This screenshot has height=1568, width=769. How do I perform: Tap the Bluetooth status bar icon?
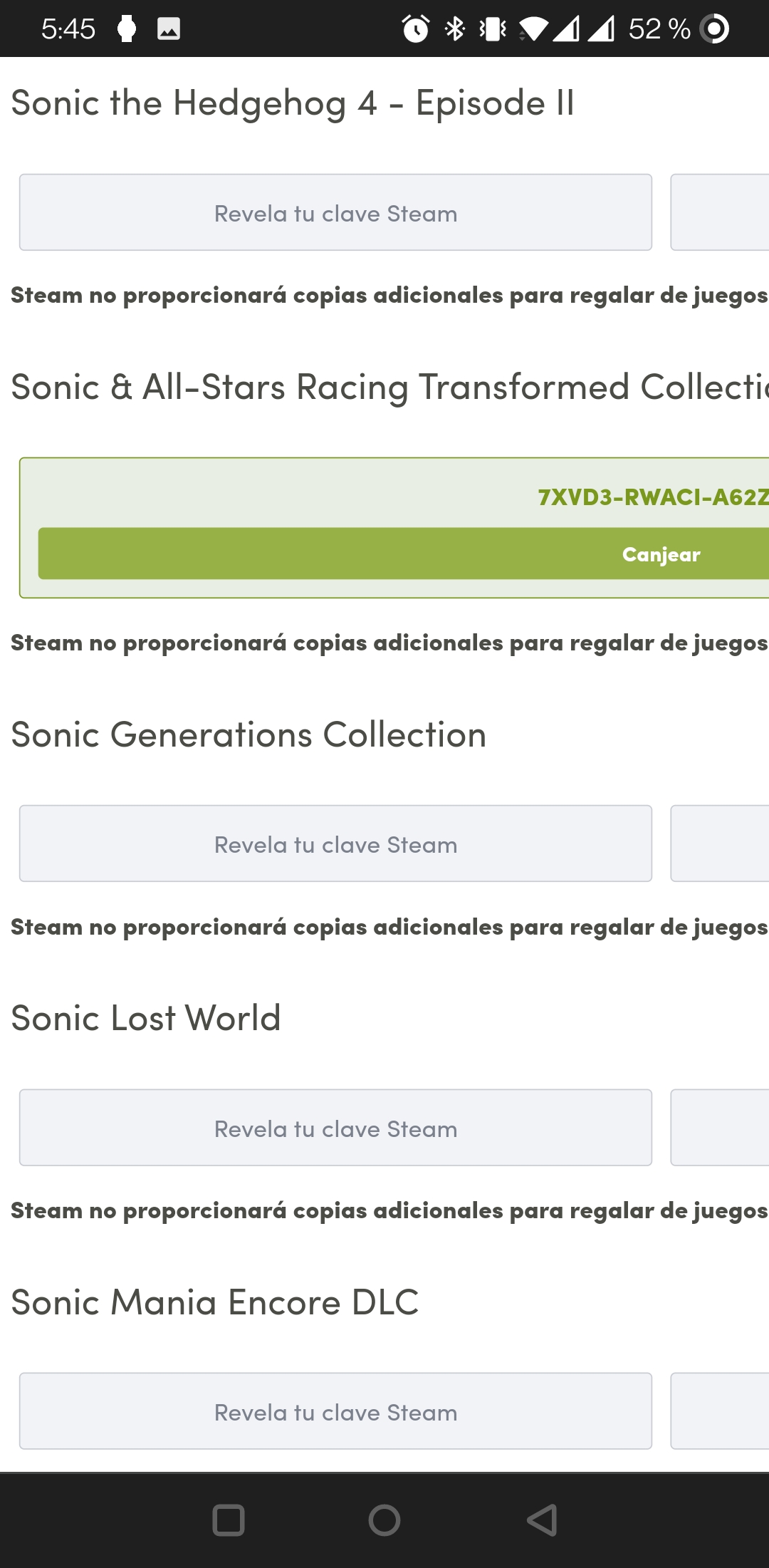coord(454,28)
